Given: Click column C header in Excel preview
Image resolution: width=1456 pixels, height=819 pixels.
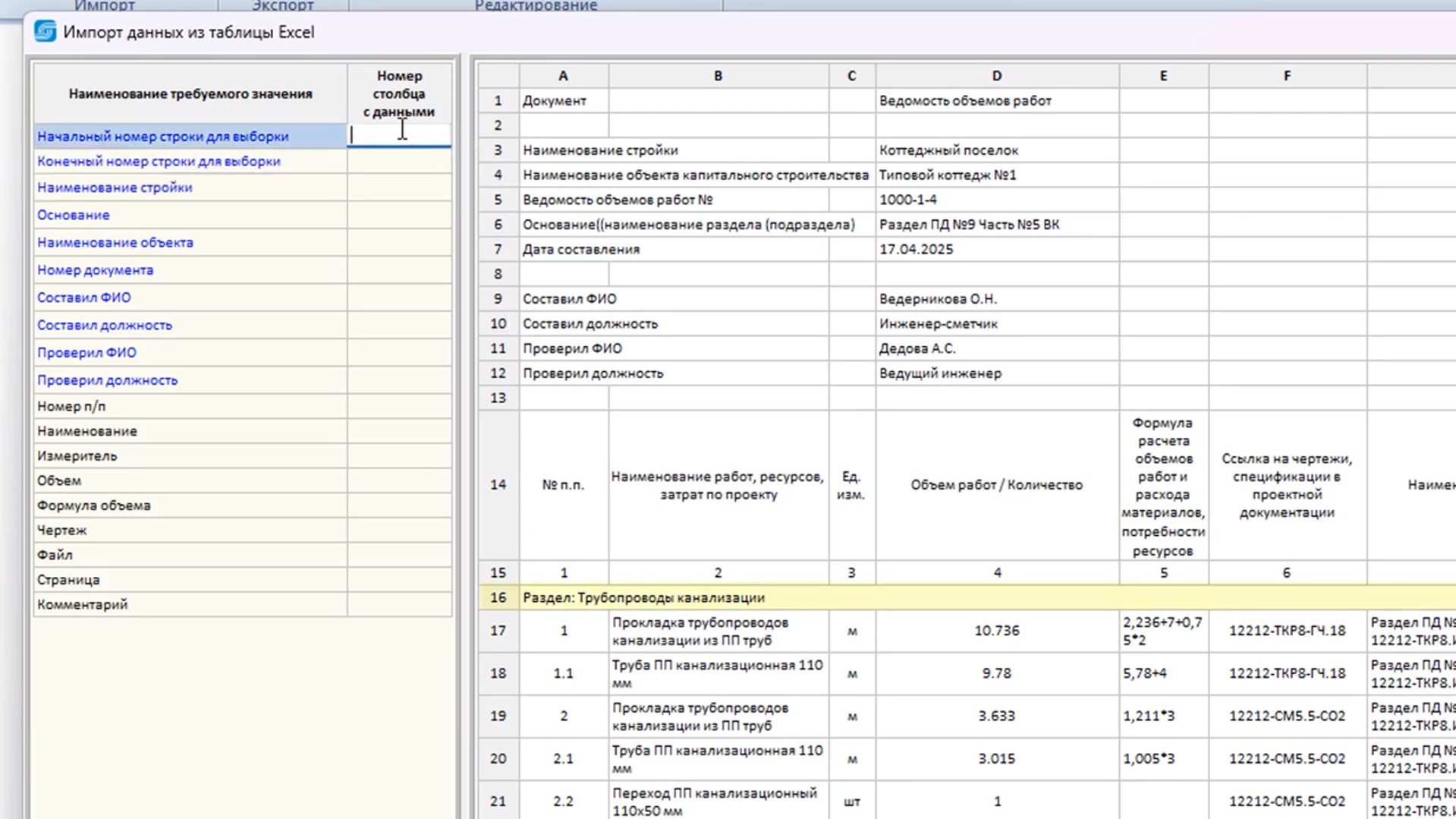Looking at the screenshot, I should click(x=851, y=76).
